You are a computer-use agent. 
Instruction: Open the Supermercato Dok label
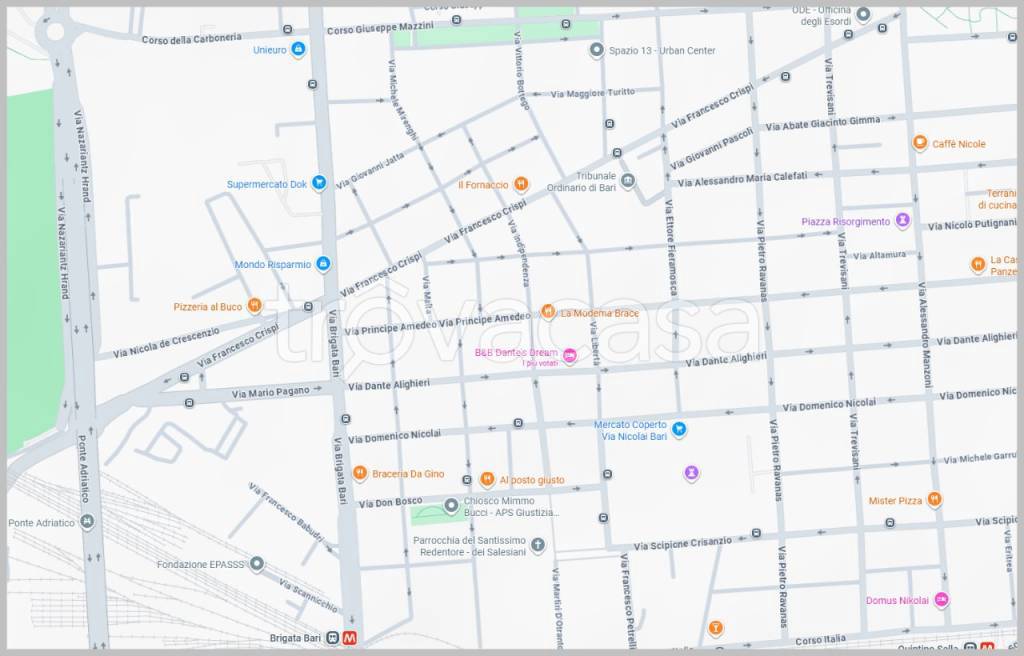pyautogui.click(x=266, y=184)
